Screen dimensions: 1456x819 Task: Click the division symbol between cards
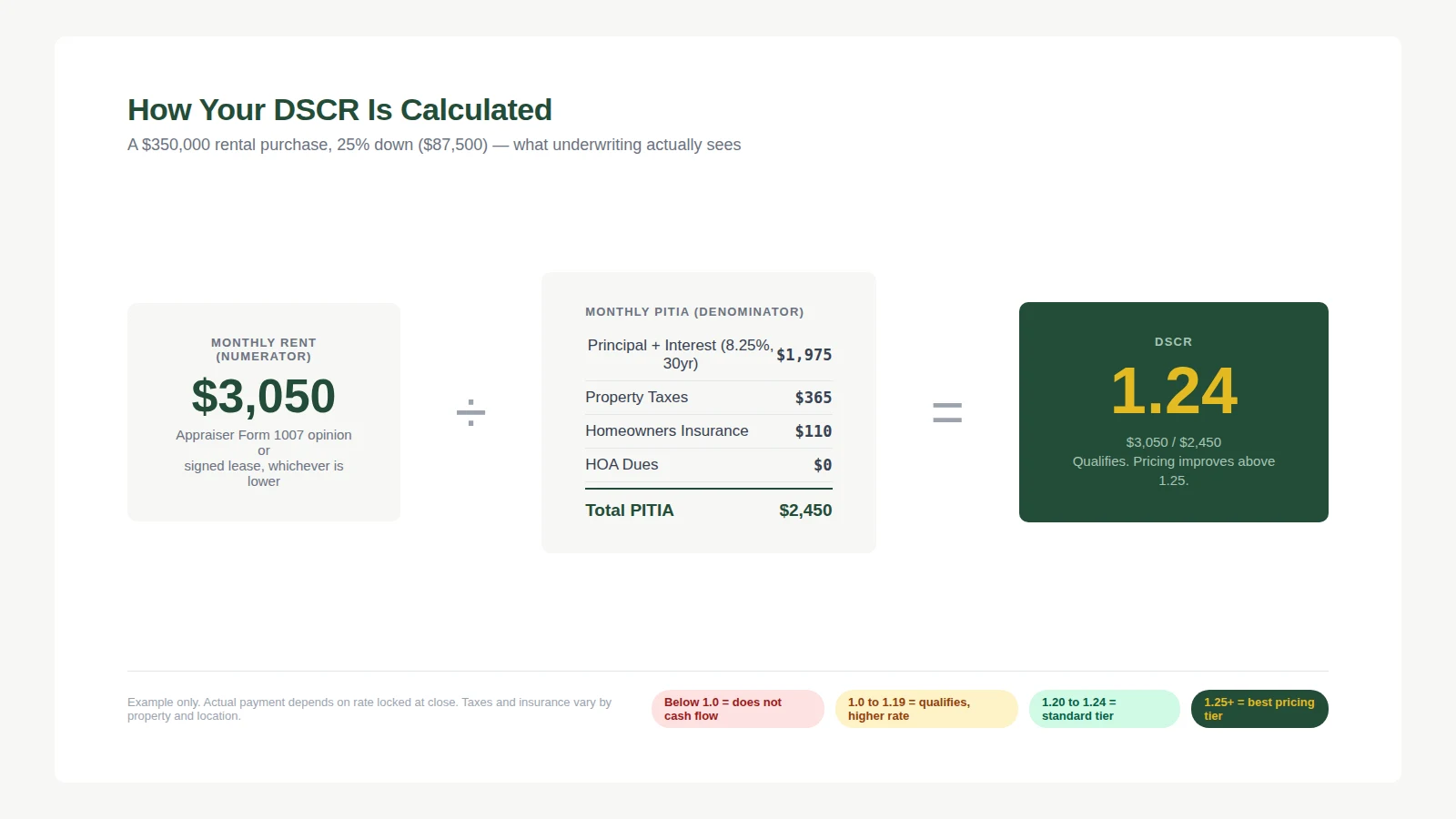point(470,413)
